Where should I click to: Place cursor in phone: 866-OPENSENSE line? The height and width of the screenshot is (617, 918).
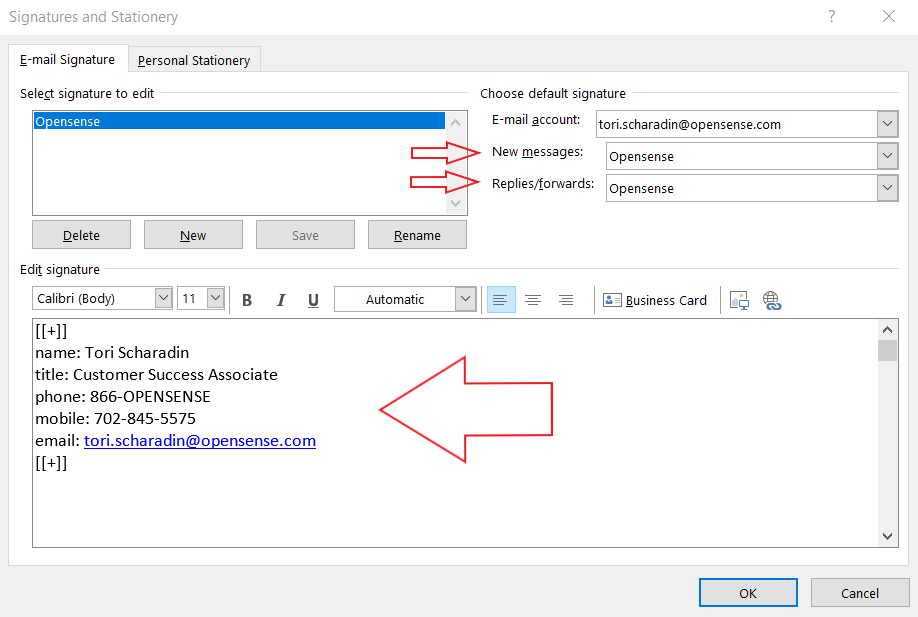(122, 397)
